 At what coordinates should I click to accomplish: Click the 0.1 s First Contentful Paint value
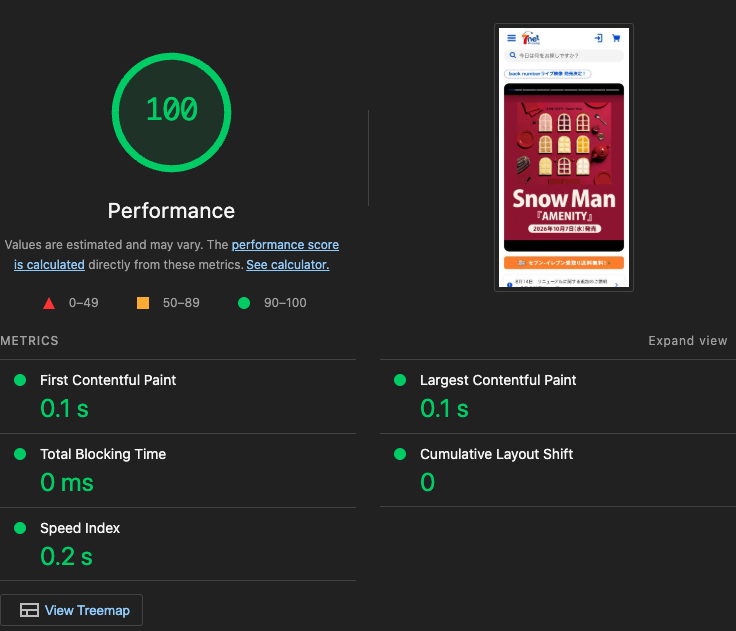click(x=64, y=408)
